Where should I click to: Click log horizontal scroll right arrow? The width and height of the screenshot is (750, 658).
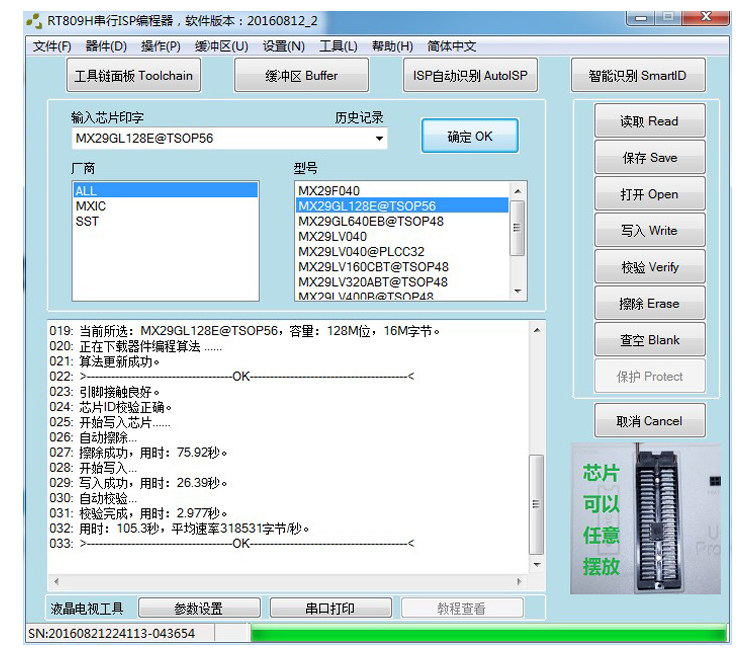pyautogui.click(x=519, y=581)
